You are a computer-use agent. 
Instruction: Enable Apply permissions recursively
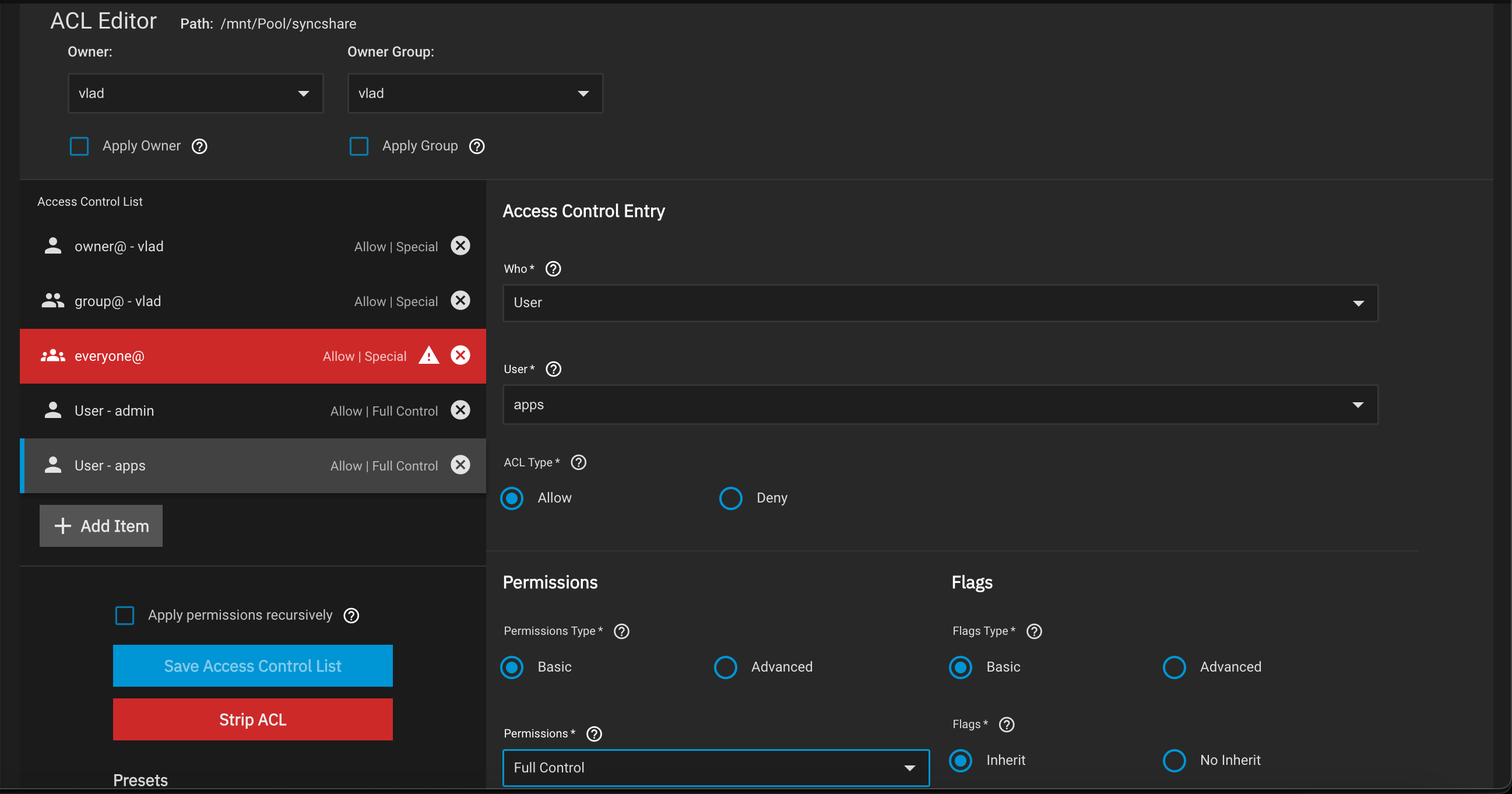click(124, 616)
